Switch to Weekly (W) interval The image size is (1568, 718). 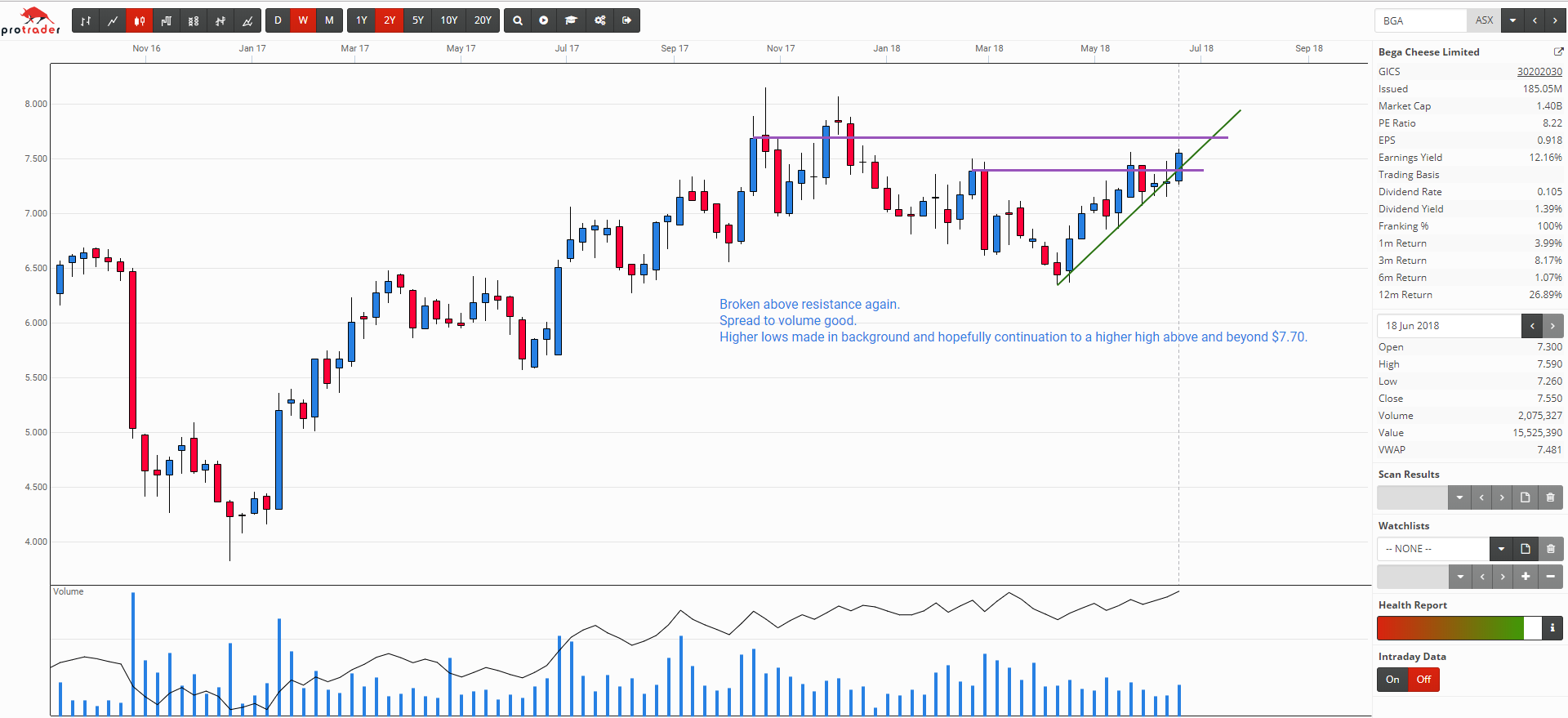coord(303,20)
